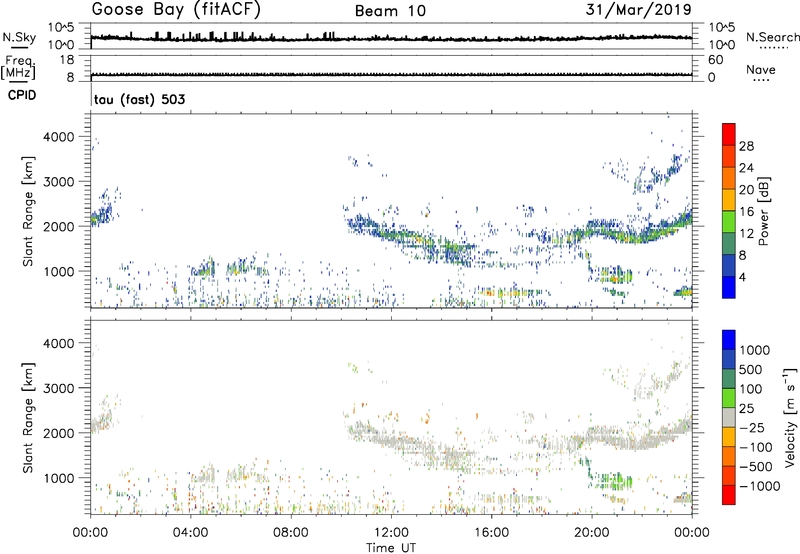The width and height of the screenshot is (800, 554).
Task: Click the orange power echo near 16:00 at 500 km
Action: pos(505,293)
